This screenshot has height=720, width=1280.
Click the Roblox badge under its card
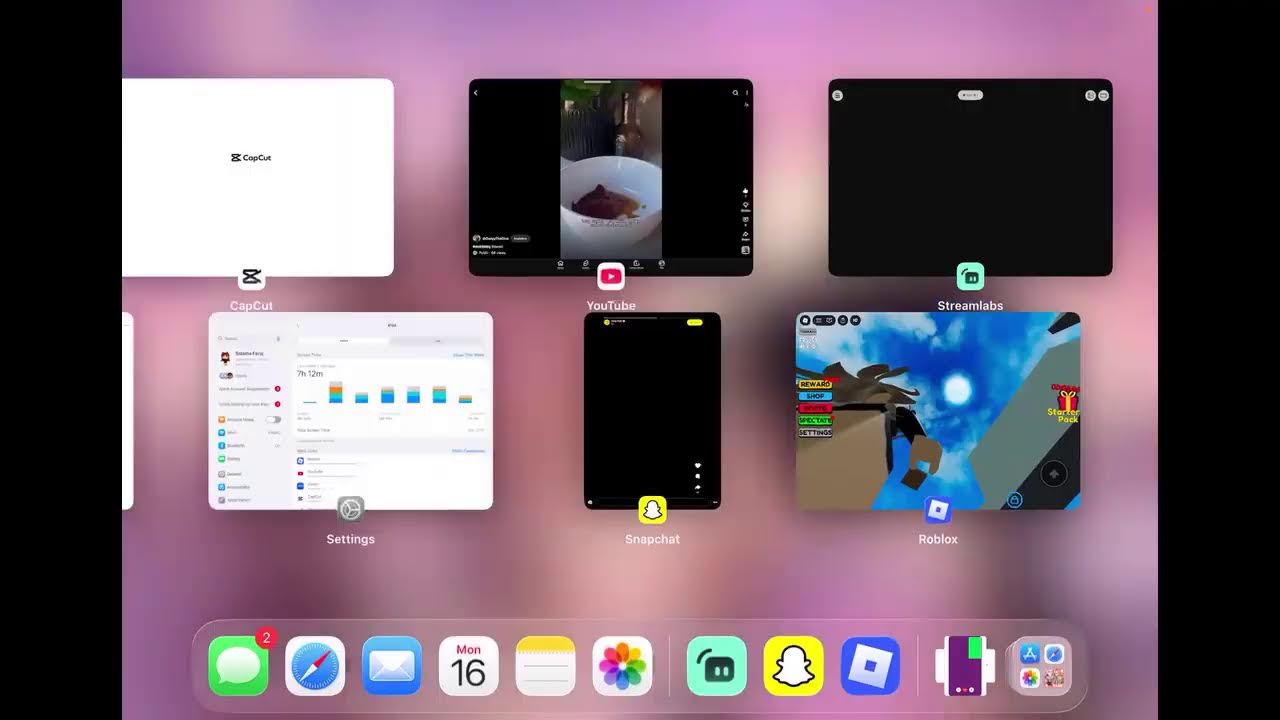(938, 510)
